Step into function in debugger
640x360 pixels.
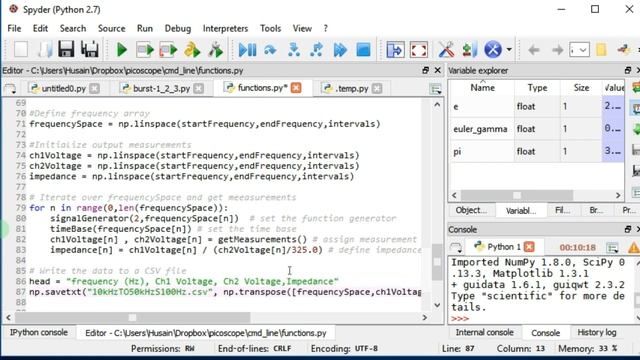point(293,50)
